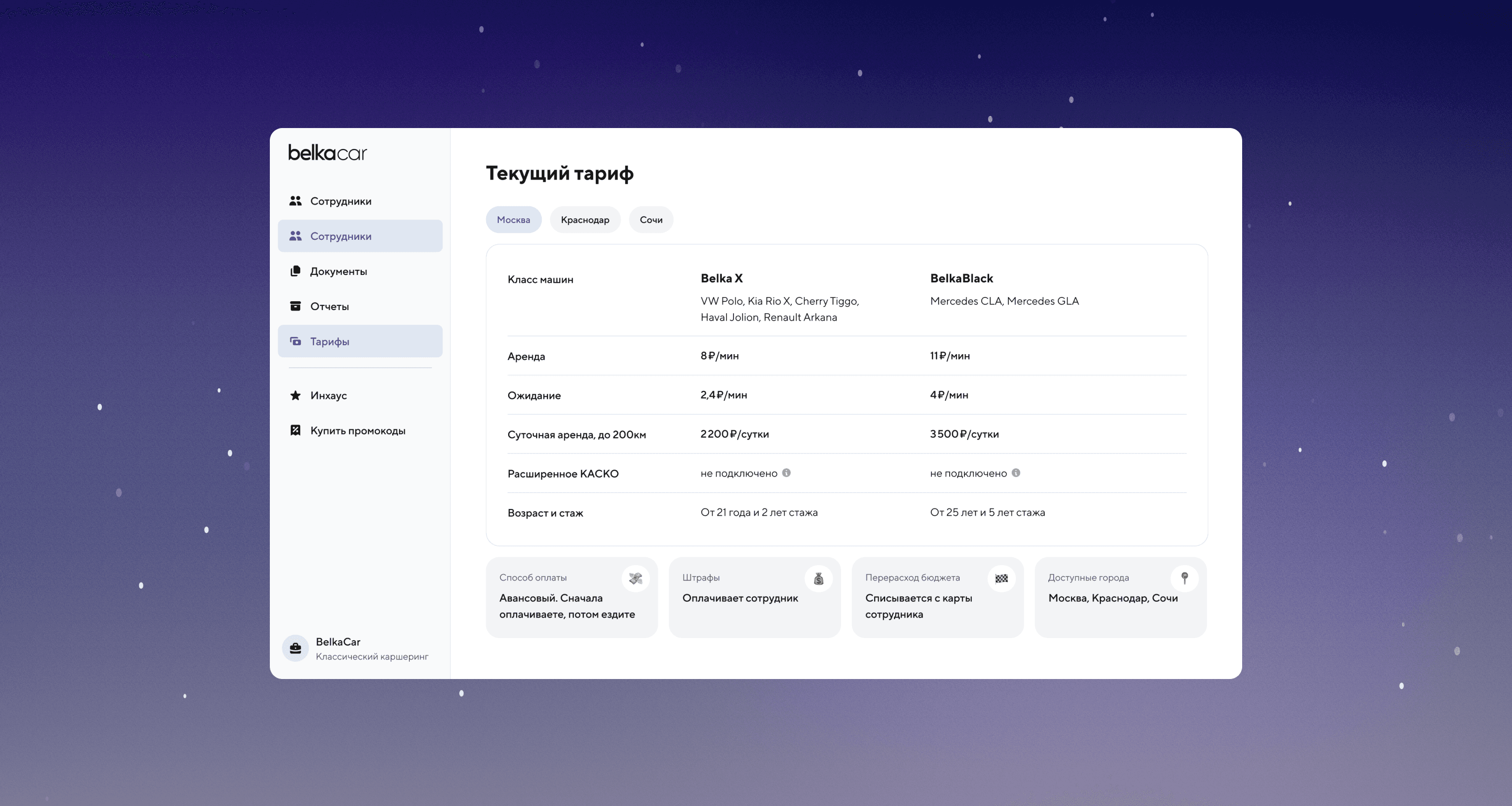Click people icon of first Сотрудники item
The image size is (1512, 806).
click(295, 200)
